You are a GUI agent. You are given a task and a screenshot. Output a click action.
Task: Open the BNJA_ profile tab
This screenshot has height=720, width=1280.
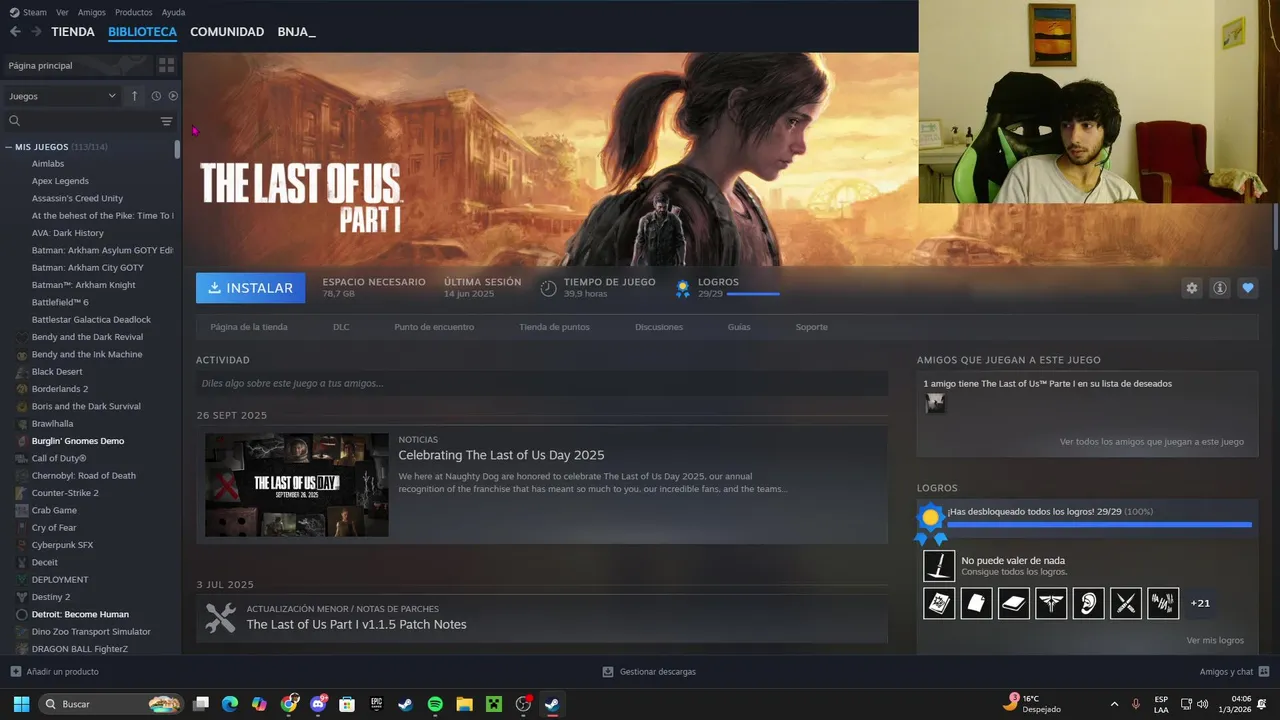click(x=296, y=32)
